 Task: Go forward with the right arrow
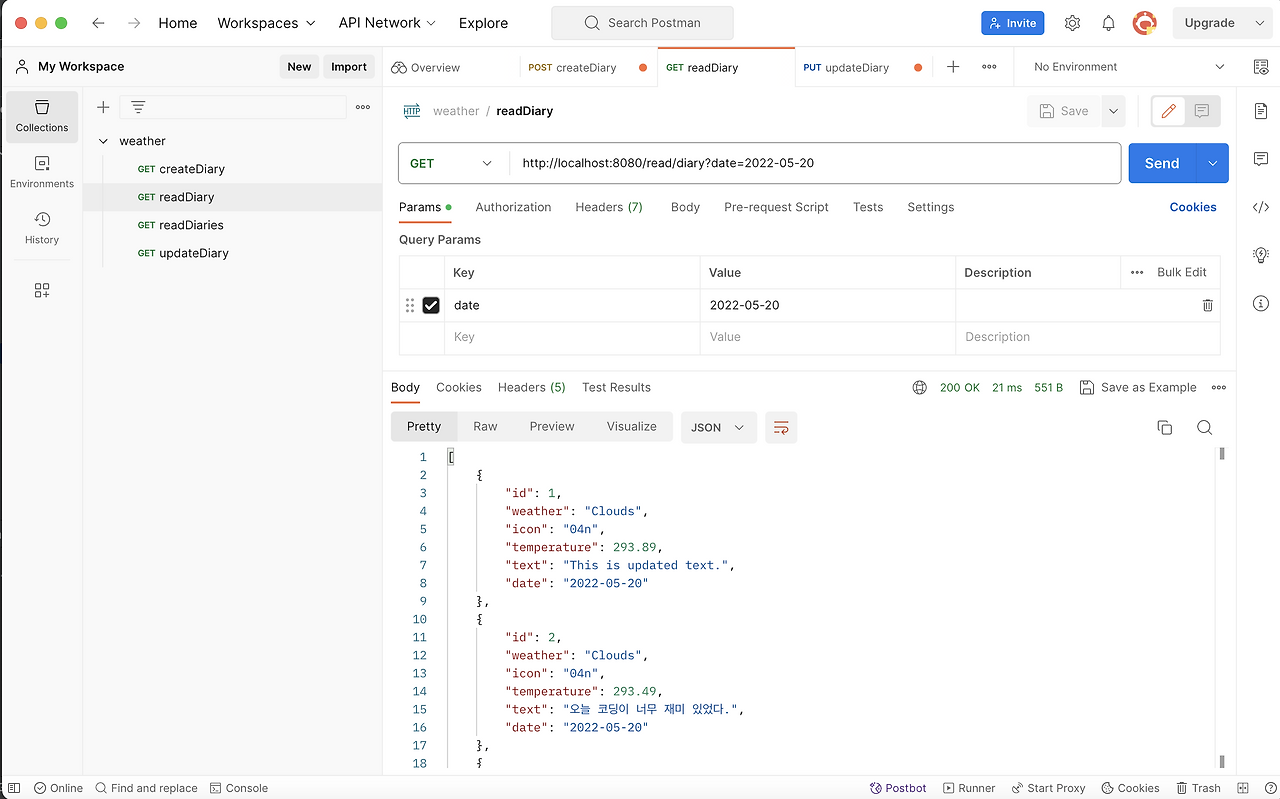coord(134,23)
